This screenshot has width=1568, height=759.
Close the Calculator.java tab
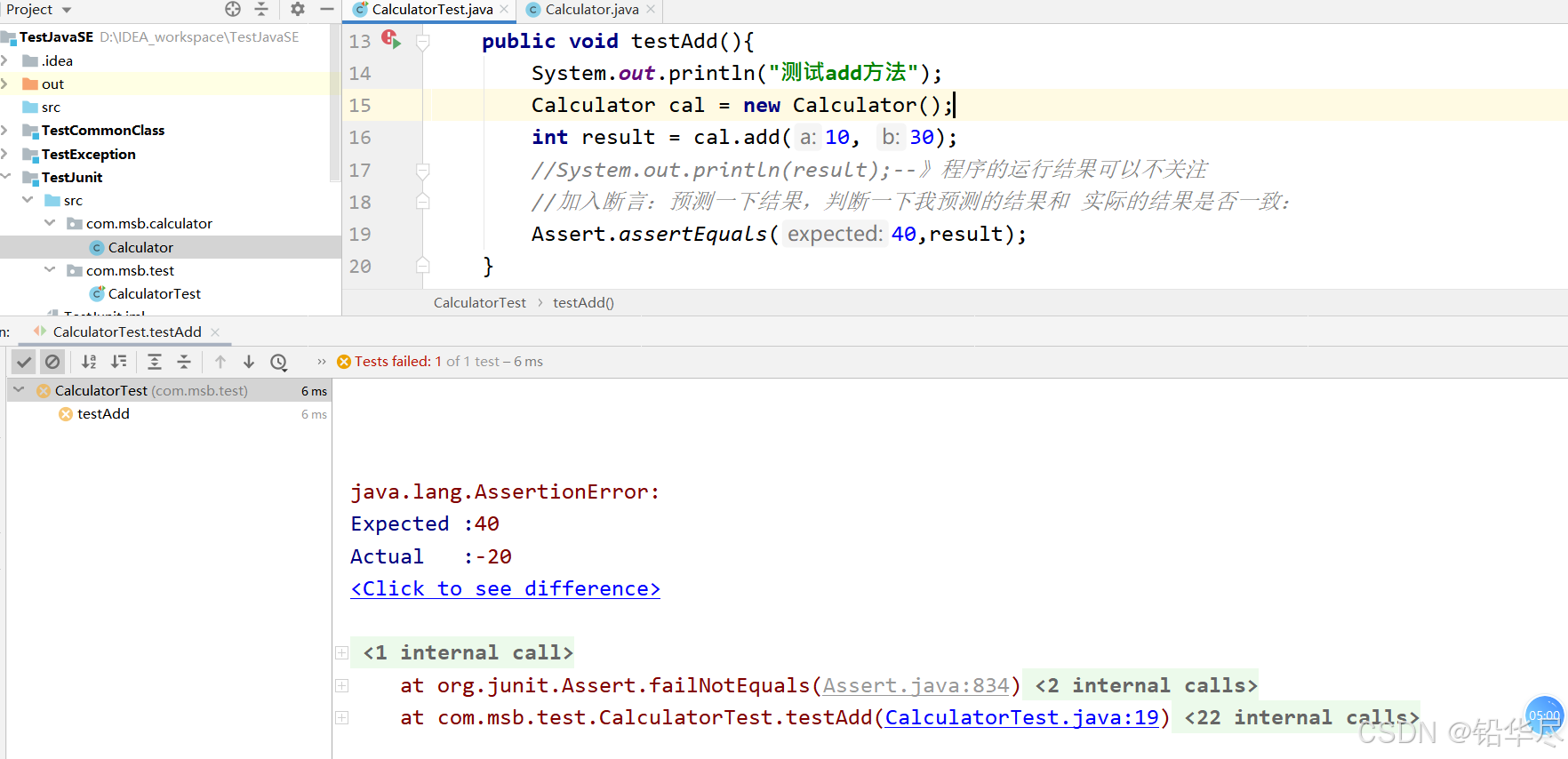pos(651,9)
